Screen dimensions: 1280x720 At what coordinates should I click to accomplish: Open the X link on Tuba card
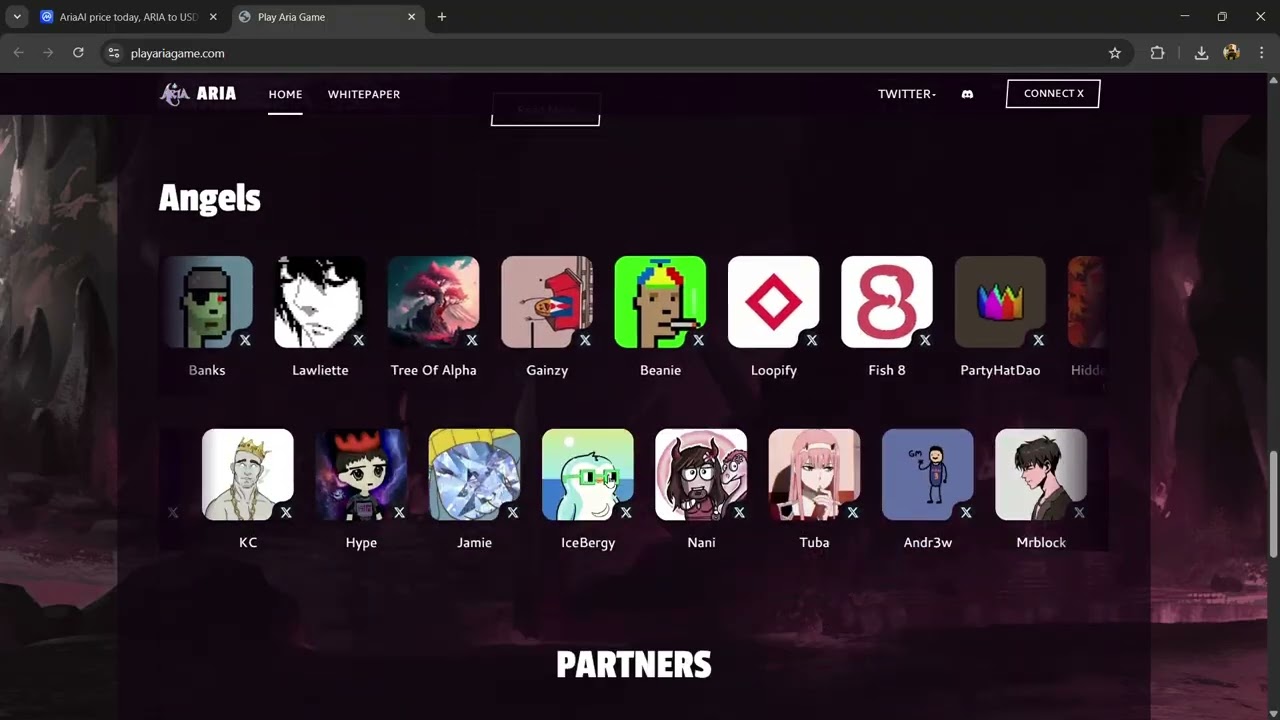tap(852, 512)
